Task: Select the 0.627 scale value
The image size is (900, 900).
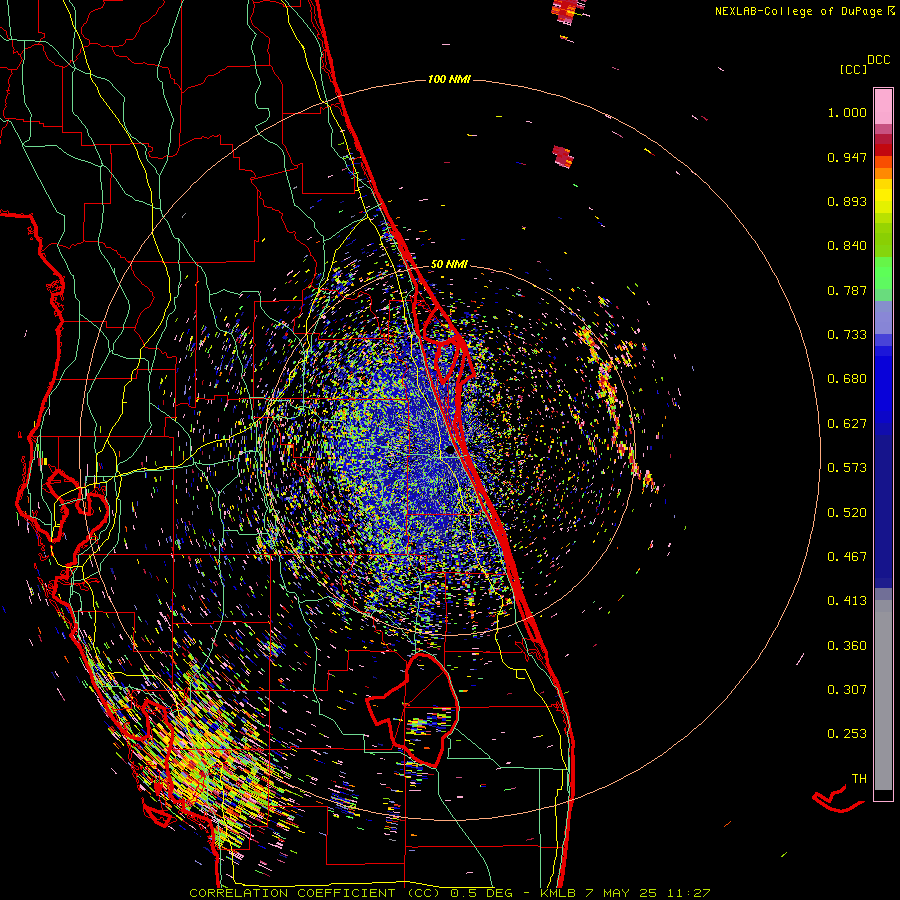Action: coord(847,424)
